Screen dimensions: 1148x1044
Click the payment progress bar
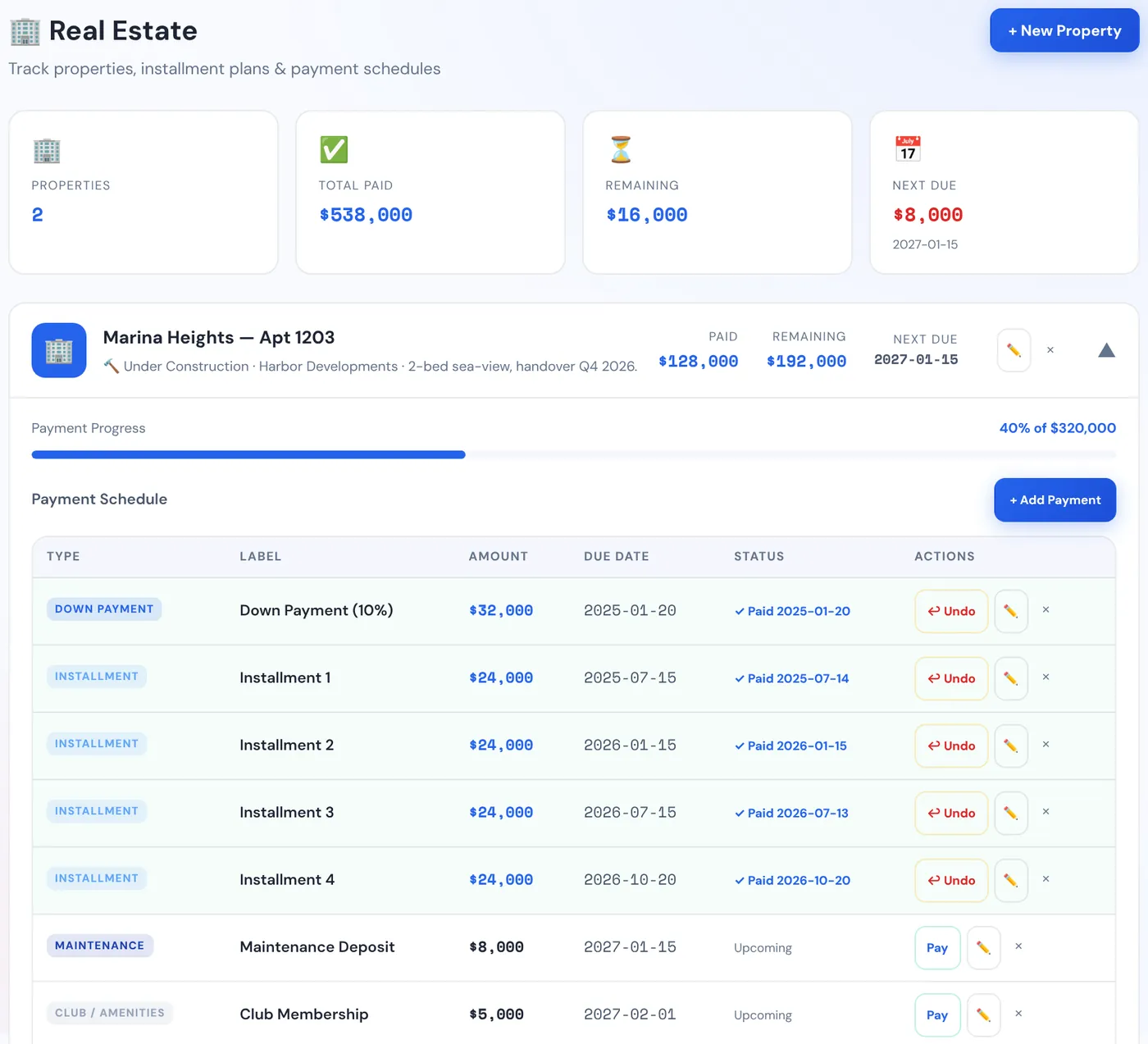[x=573, y=454]
